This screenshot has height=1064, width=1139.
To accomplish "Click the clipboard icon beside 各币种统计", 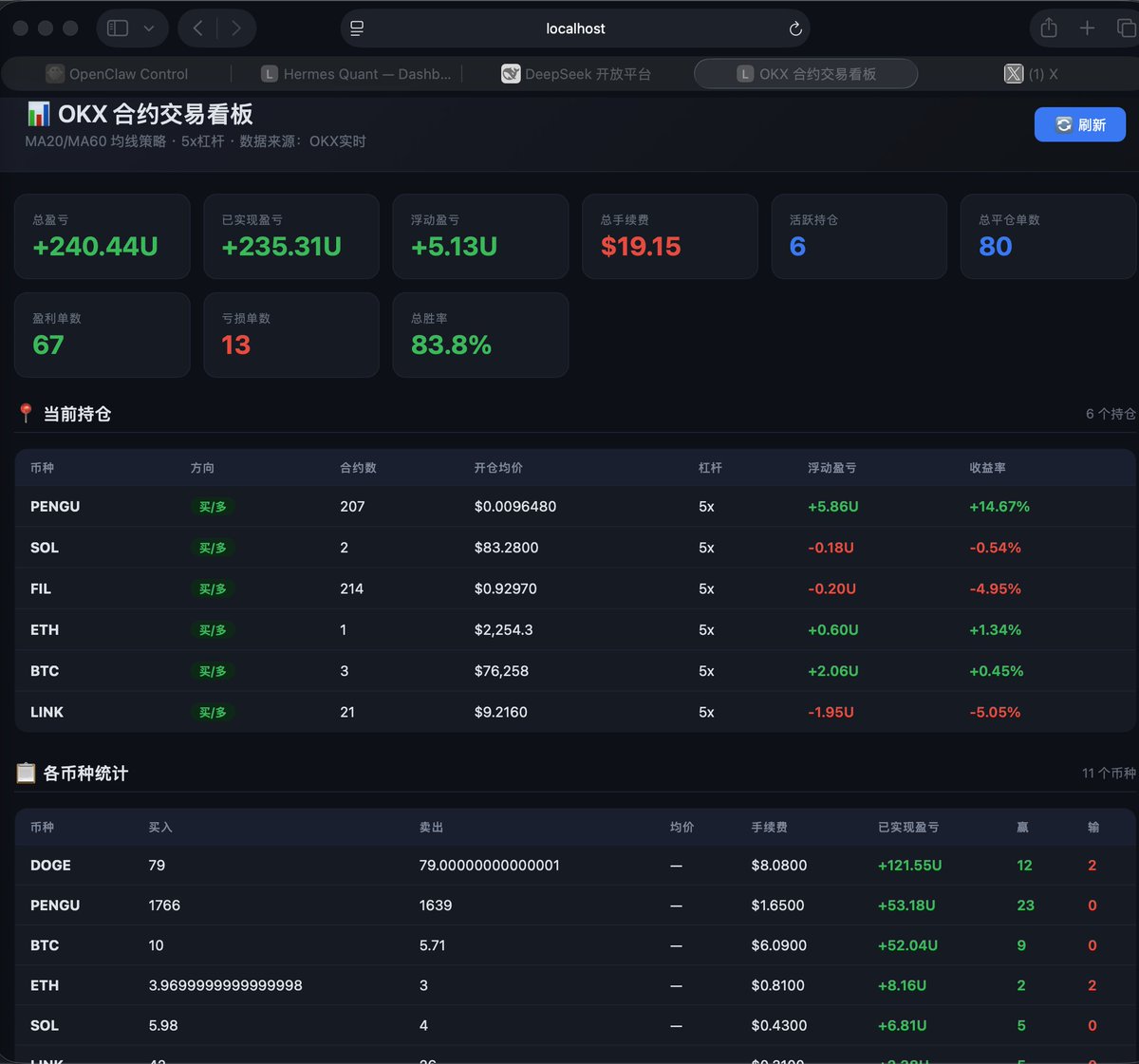I will pyautogui.click(x=26, y=773).
